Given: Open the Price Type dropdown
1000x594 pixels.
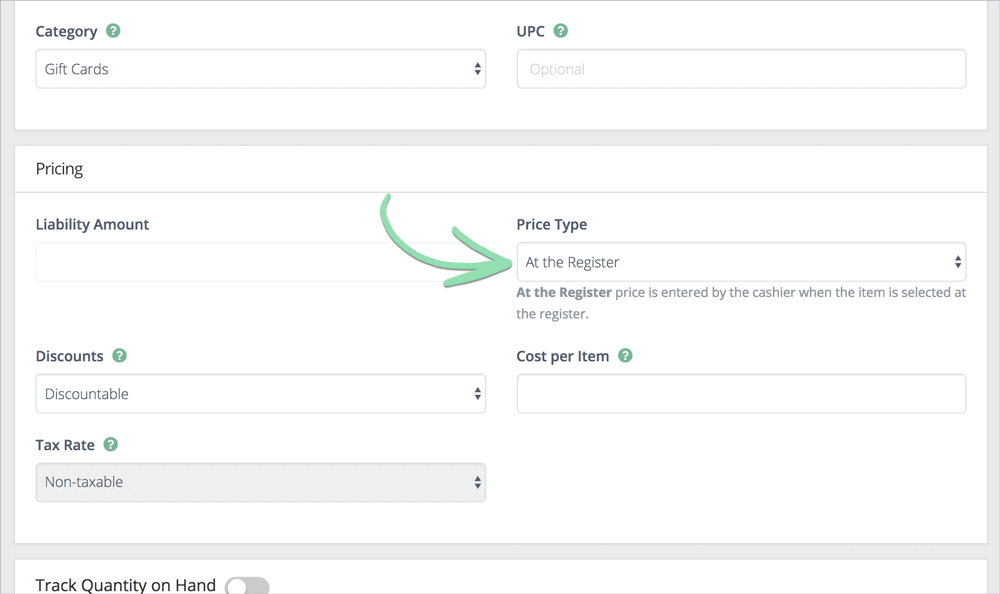Looking at the screenshot, I should coord(741,262).
